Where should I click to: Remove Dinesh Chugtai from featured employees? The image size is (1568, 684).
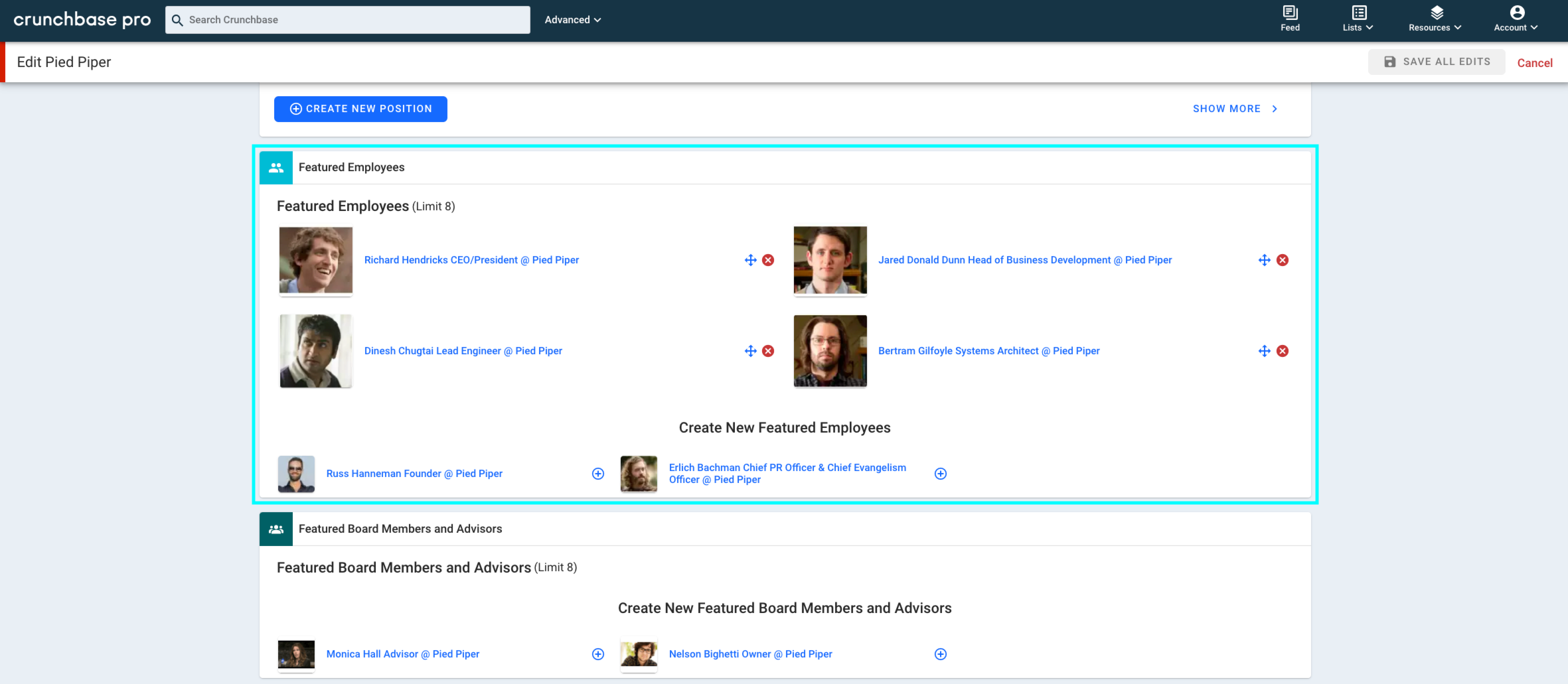768,351
